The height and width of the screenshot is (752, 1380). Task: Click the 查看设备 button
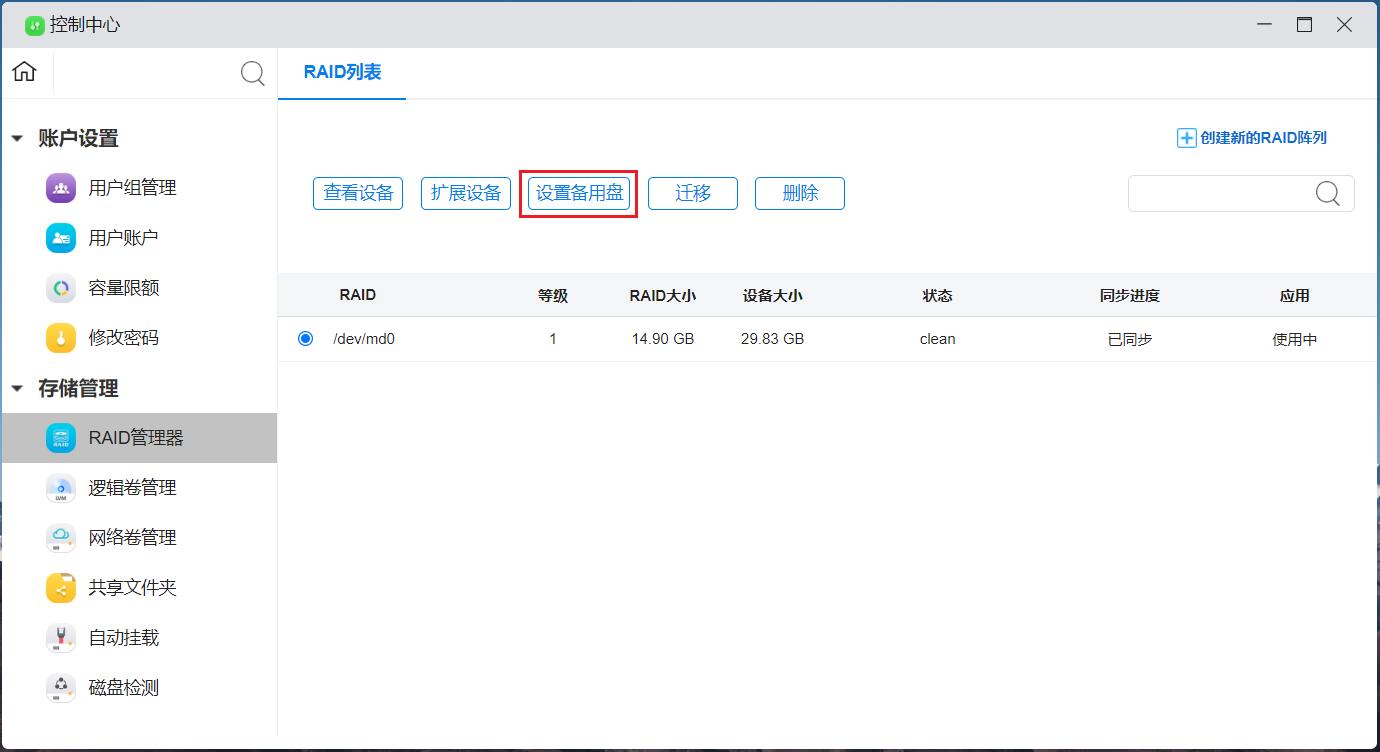pos(358,193)
